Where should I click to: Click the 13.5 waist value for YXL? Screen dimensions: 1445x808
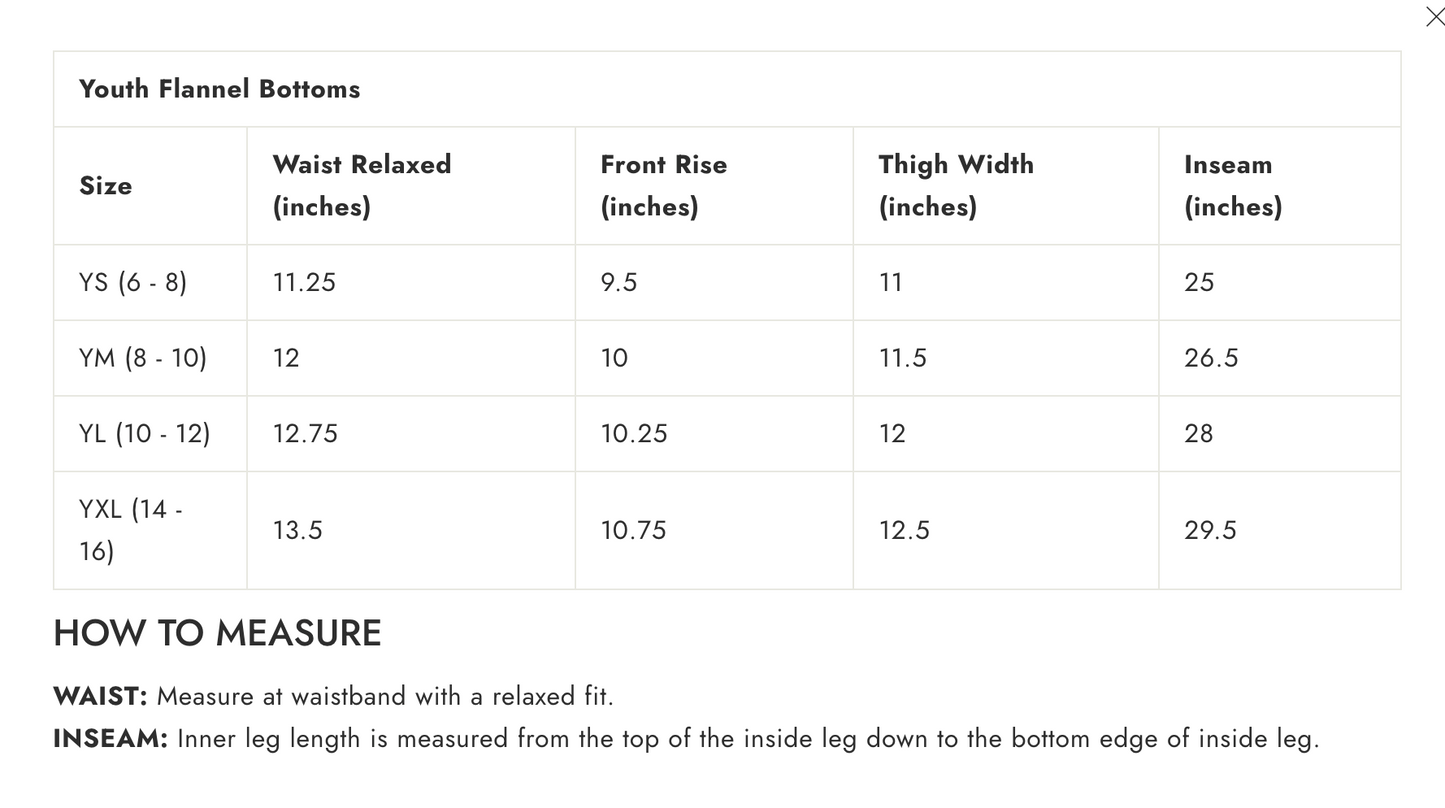pyautogui.click(x=298, y=530)
